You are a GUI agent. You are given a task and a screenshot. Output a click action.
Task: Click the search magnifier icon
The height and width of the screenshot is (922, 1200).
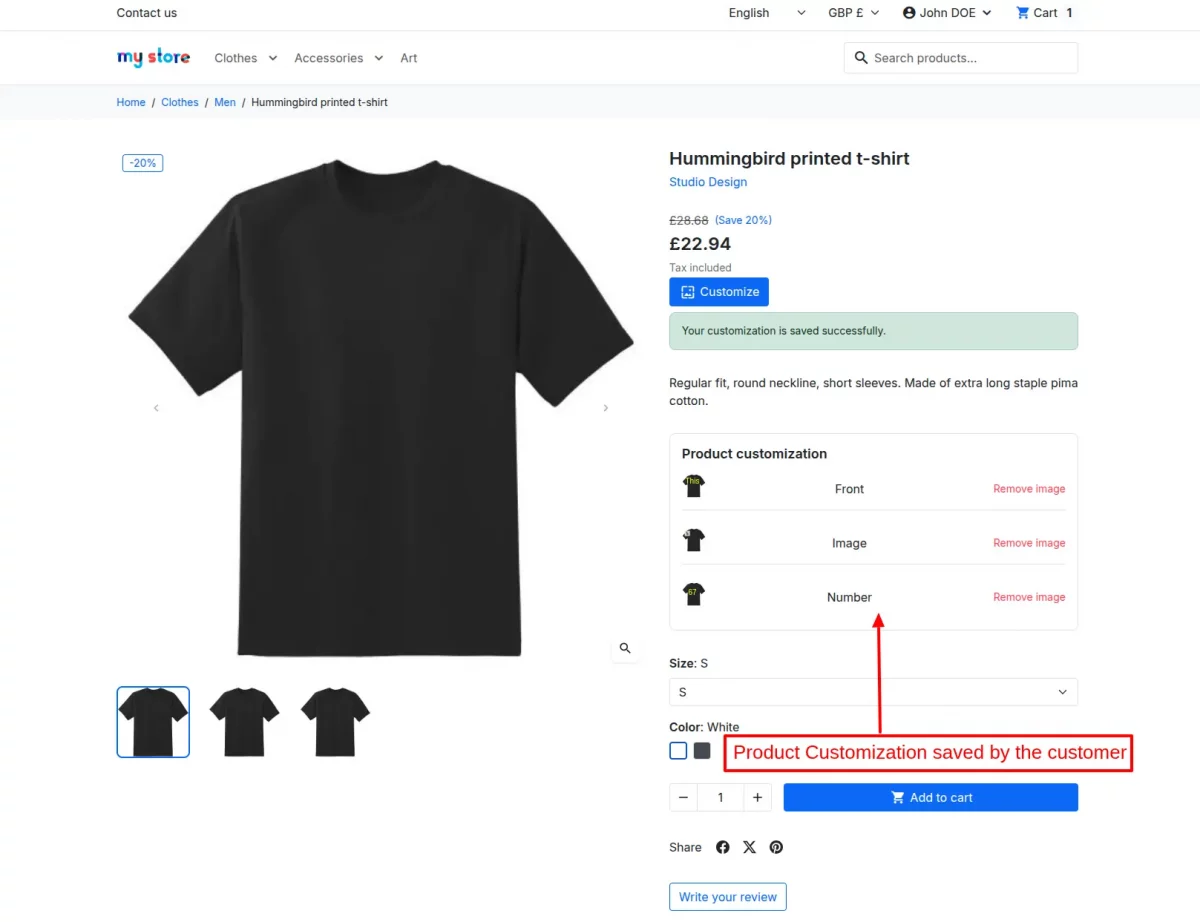(861, 58)
